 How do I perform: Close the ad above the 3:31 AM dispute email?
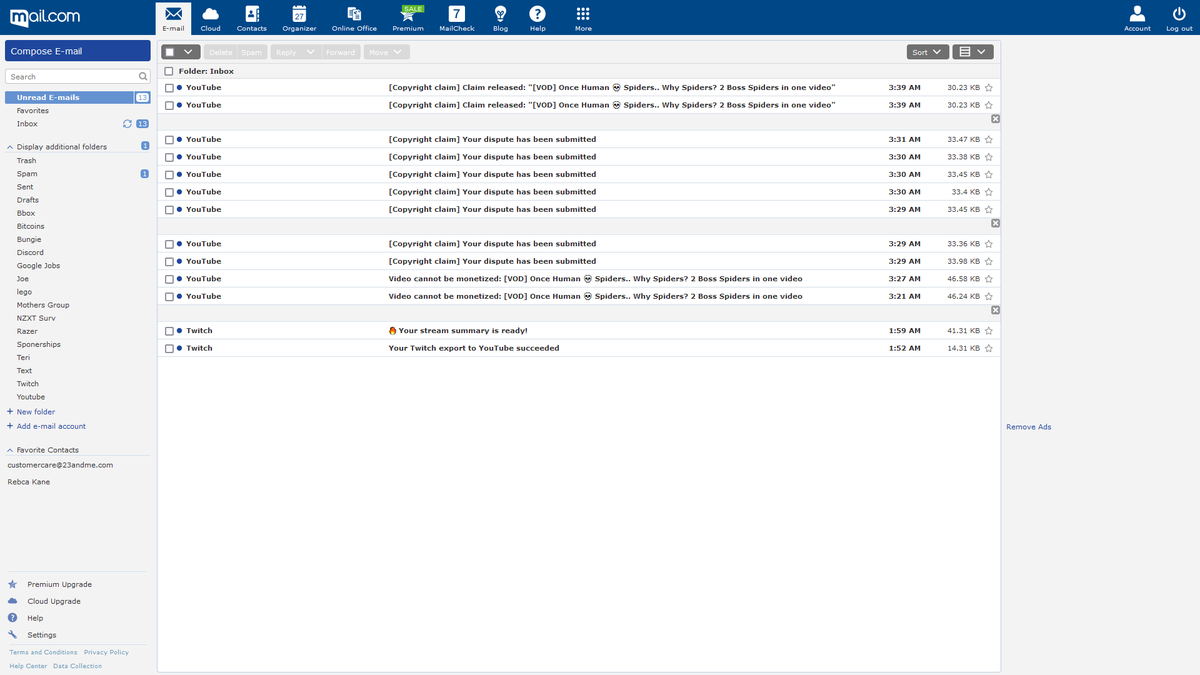pyautogui.click(x=995, y=119)
